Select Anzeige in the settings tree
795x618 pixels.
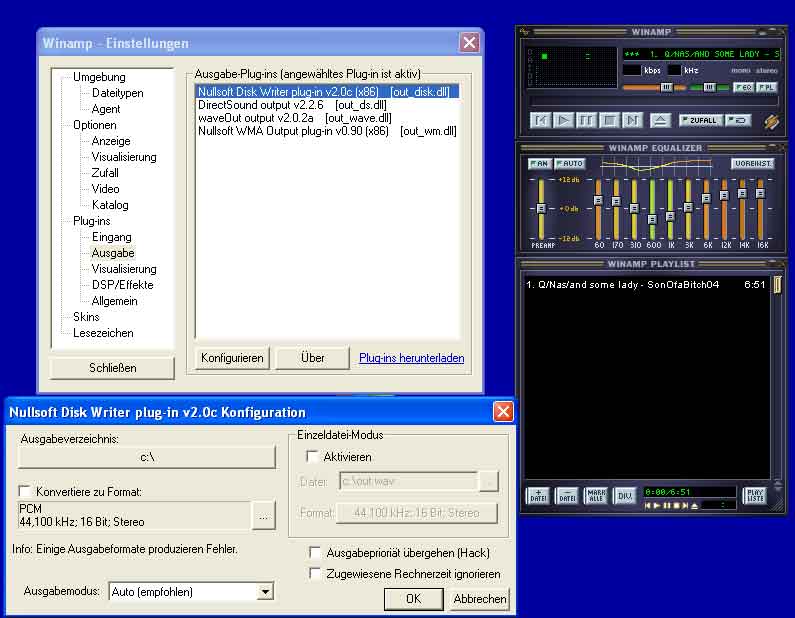[x=111, y=141]
